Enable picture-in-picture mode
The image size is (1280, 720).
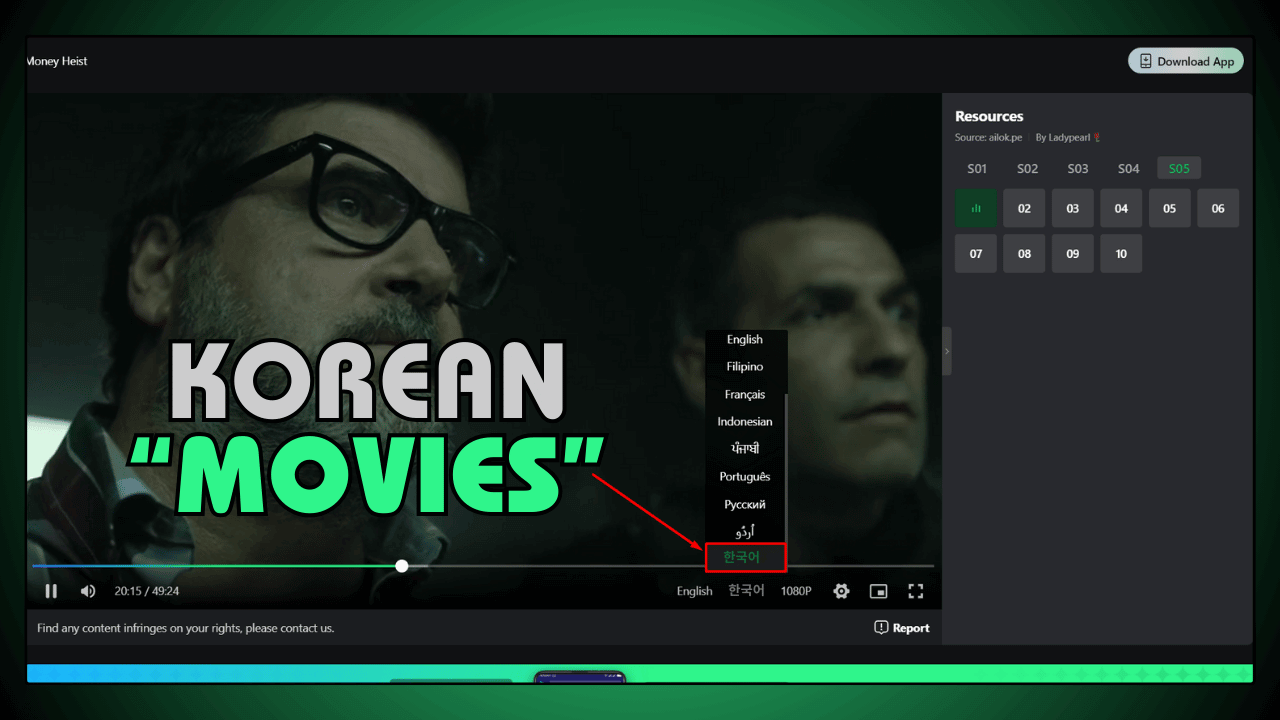[x=878, y=591]
